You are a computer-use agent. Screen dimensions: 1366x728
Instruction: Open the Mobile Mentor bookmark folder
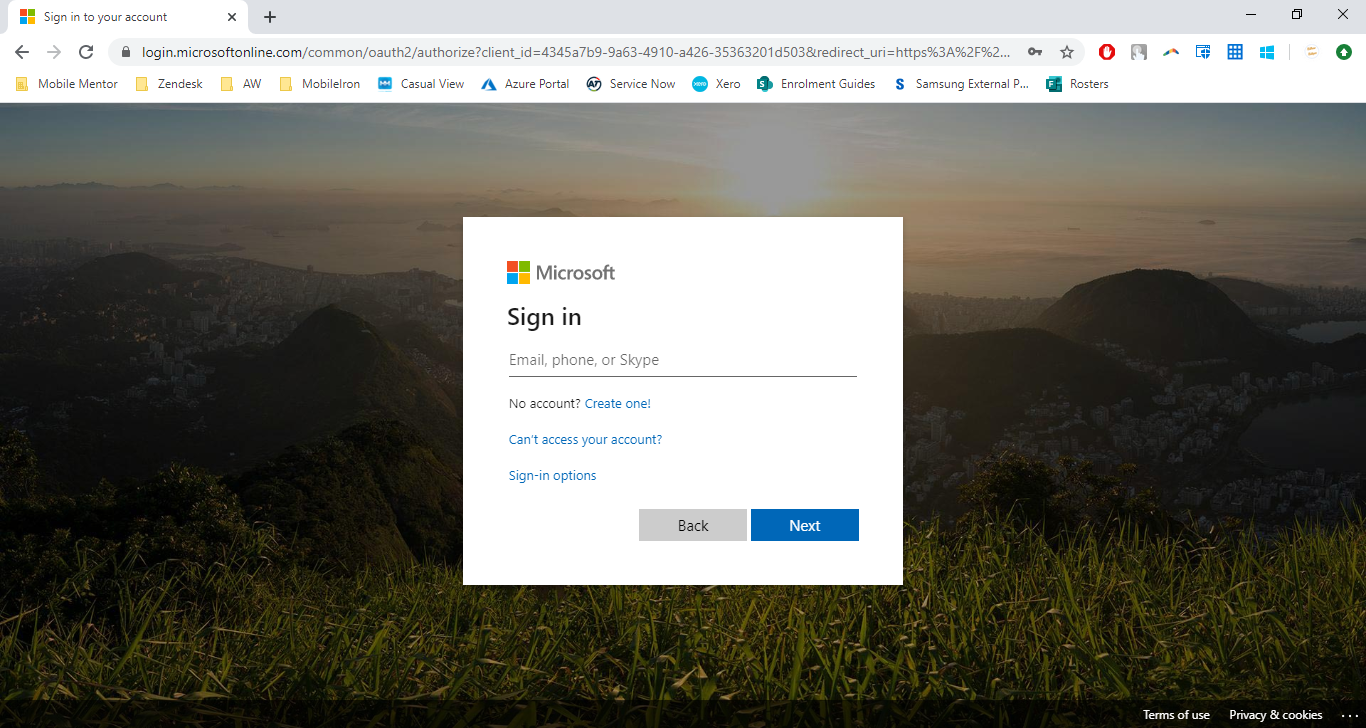click(67, 84)
